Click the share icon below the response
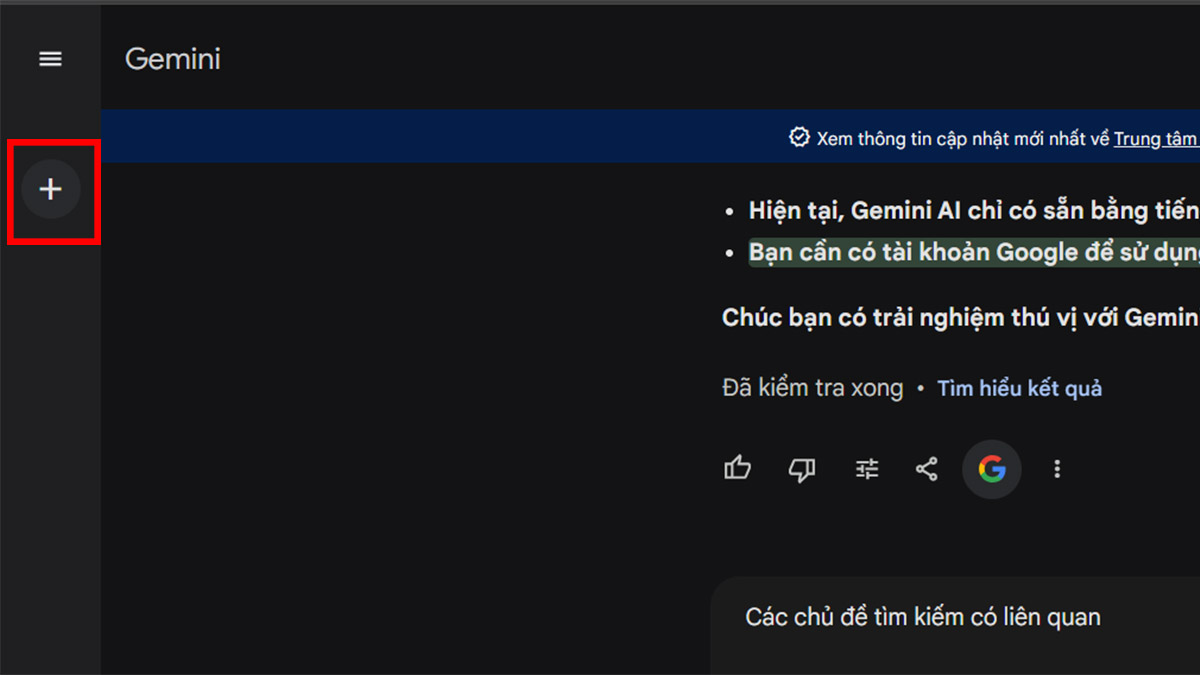Image resolution: width=1200 pixels, height=675 pixels. (x=926, y=468)
